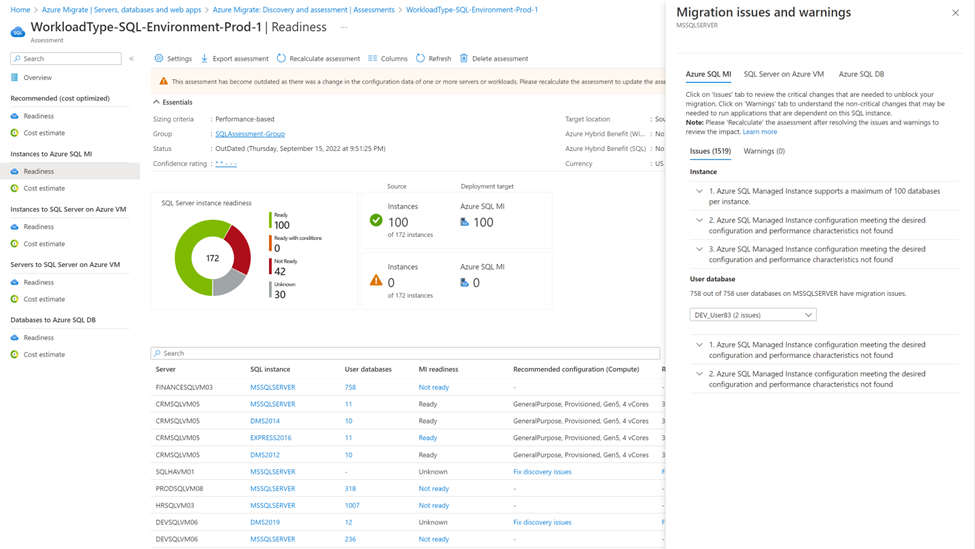The width and height of the screenshot is (975, 549).
Task: Click the red Not Ready donut segment
Action: click(x=239, y=251)
